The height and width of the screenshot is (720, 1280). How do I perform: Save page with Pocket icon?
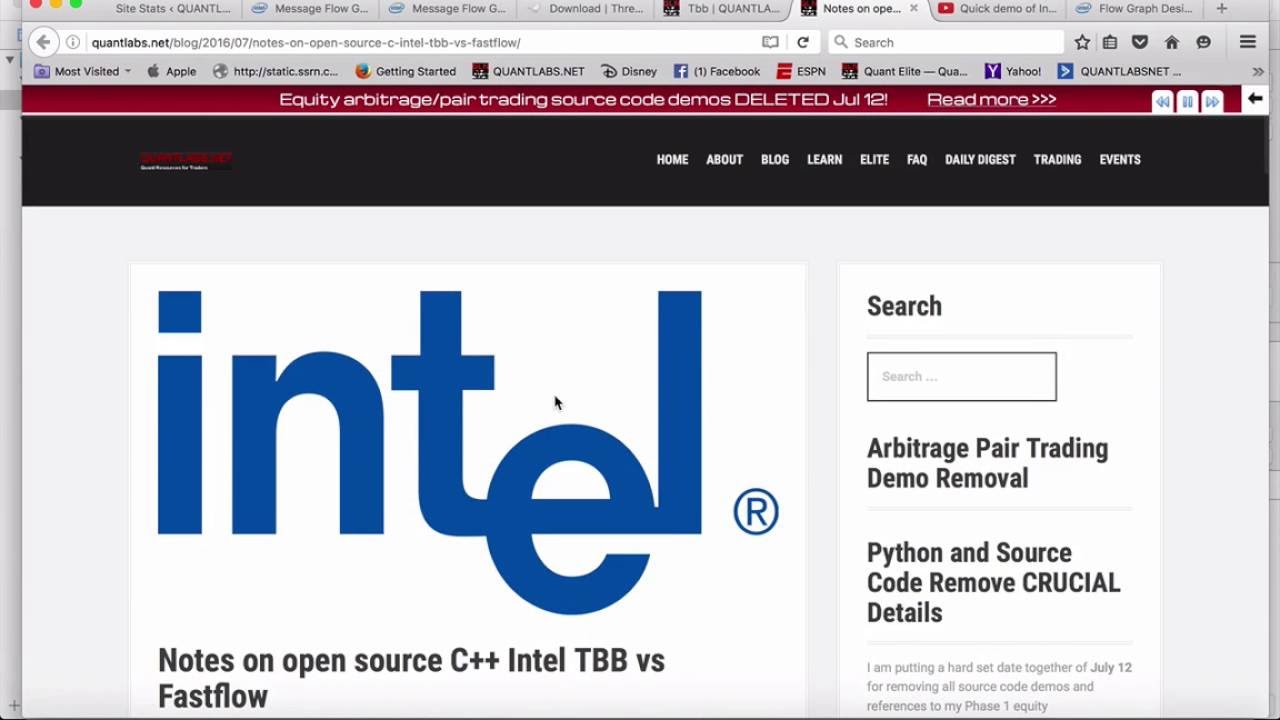[x=1140, y=42]
